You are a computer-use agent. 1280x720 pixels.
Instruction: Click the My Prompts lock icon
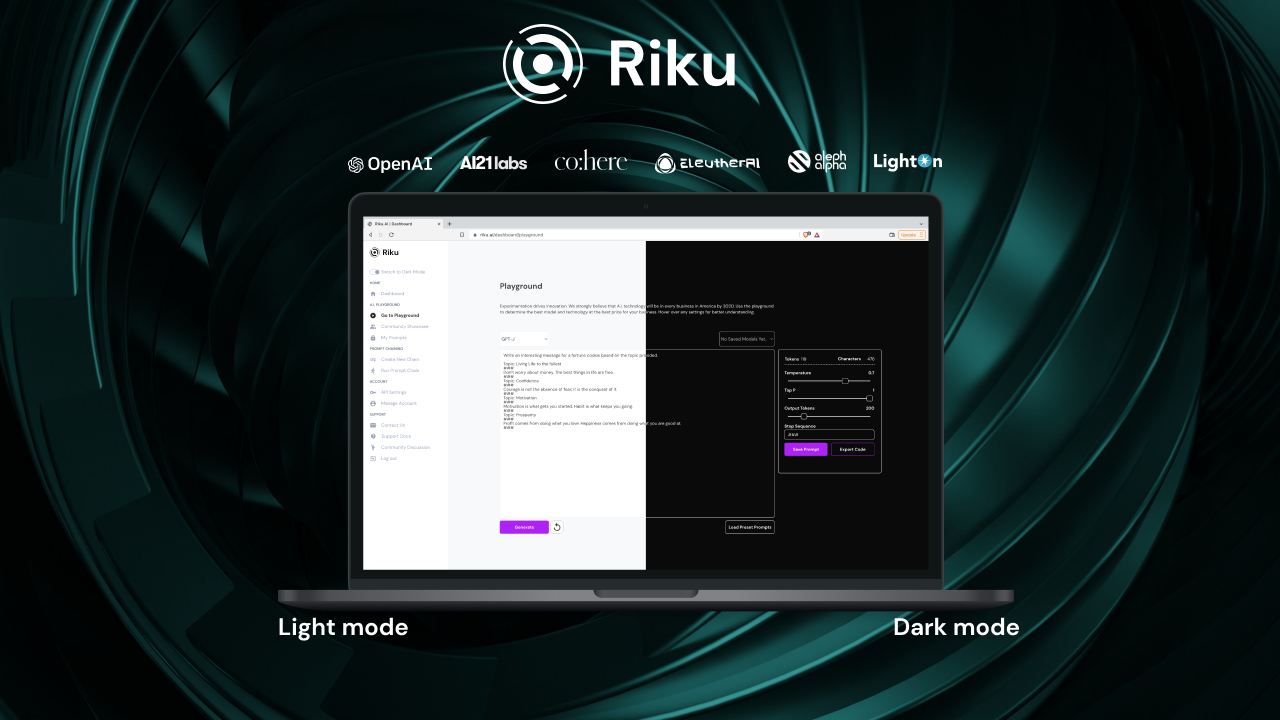click(373, 338)
